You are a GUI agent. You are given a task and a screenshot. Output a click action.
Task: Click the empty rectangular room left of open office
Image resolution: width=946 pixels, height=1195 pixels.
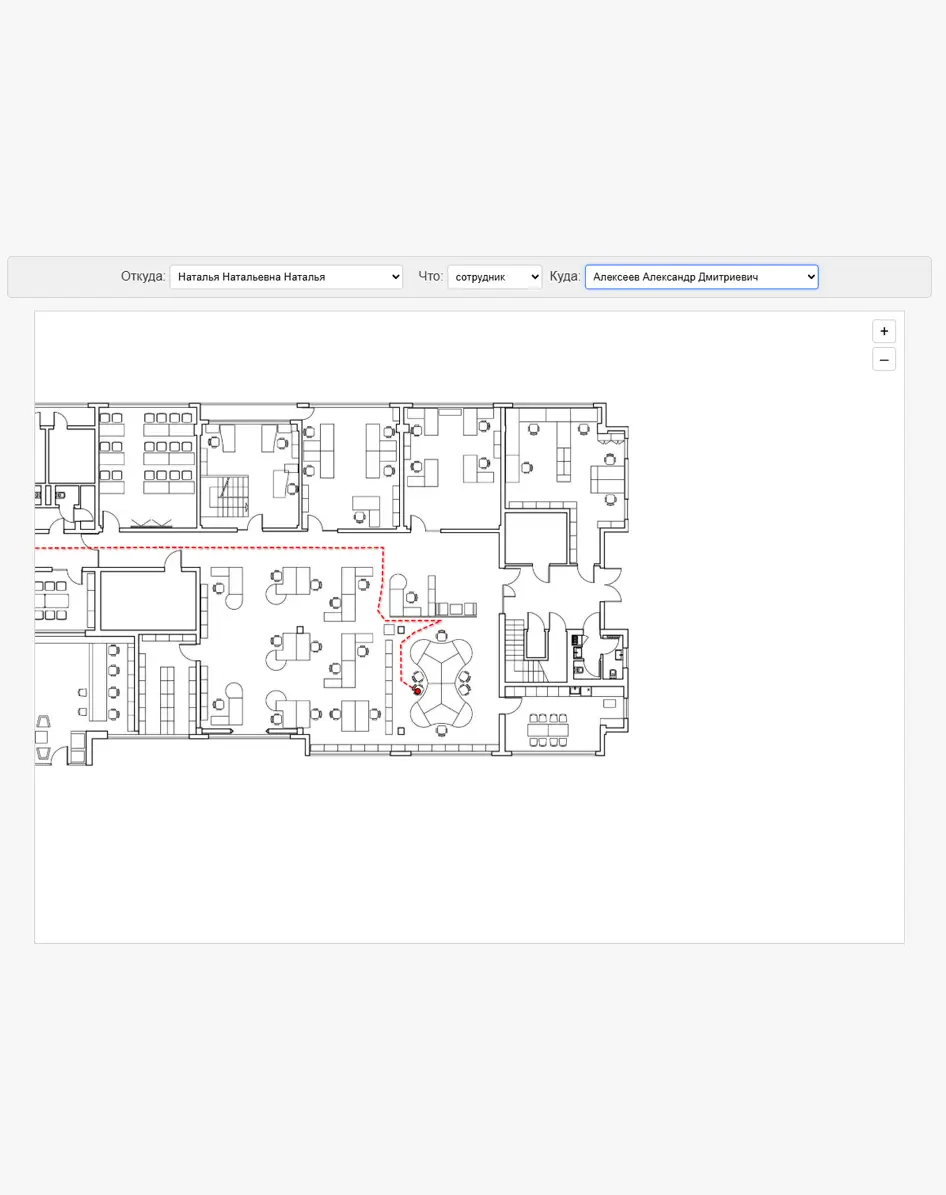(145, 601)
